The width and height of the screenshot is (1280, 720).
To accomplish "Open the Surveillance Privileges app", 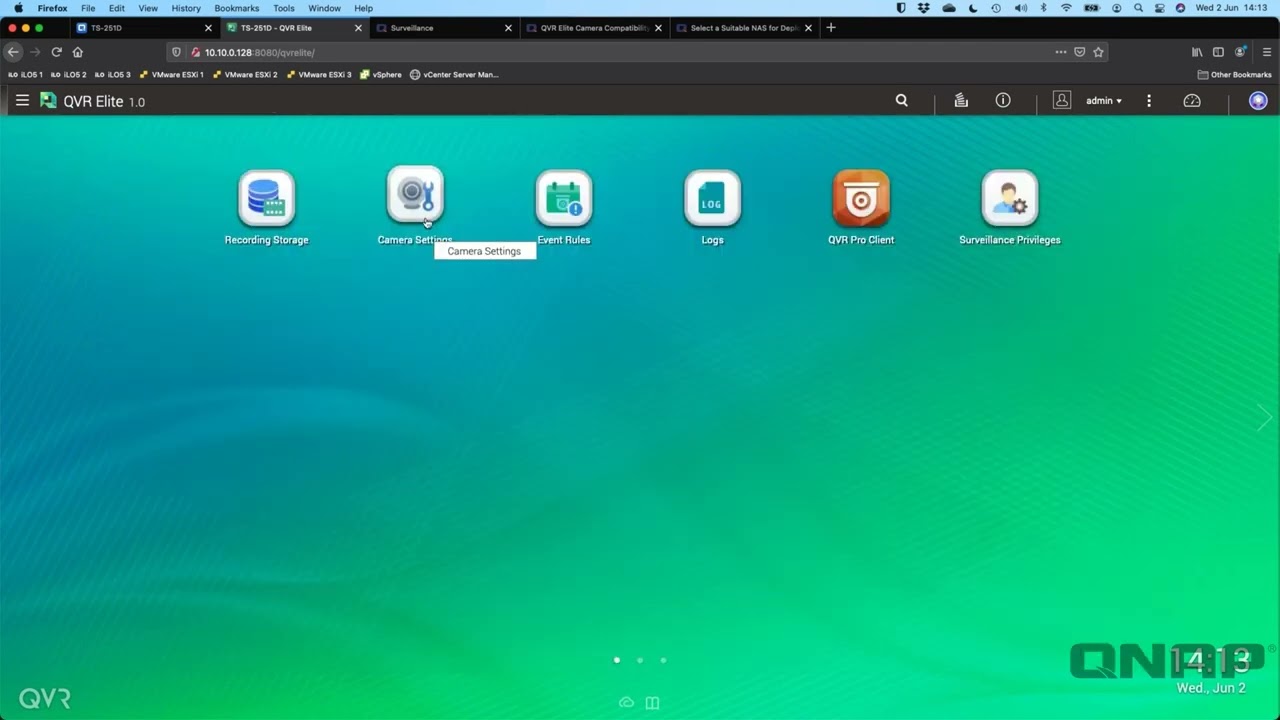I will click(x=1010, y=198).
